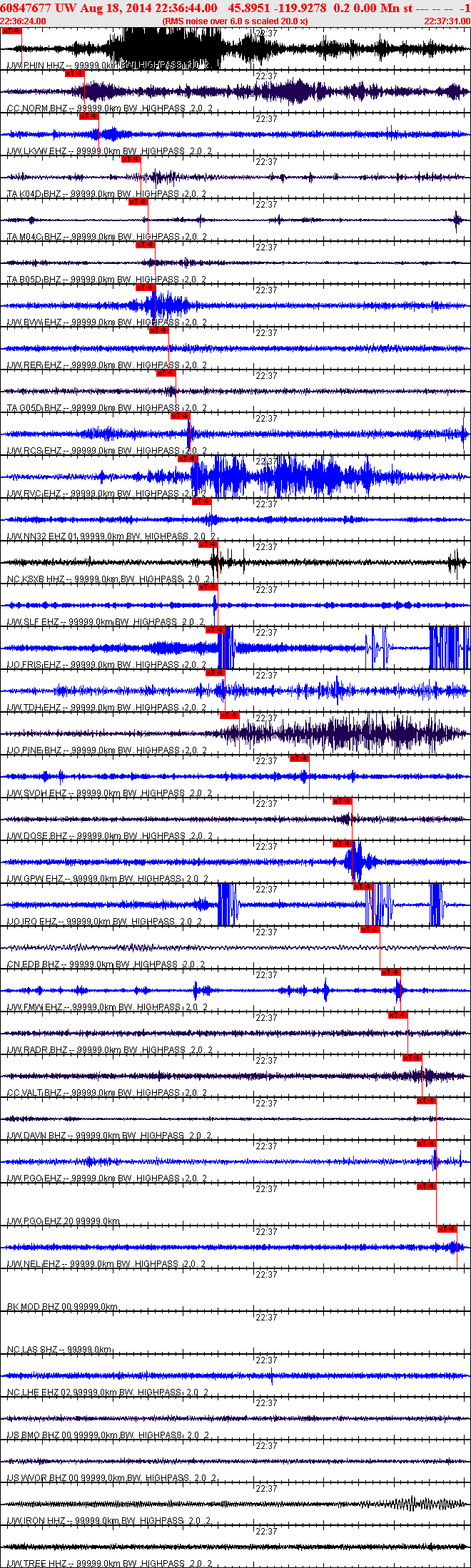Select the UW.PHIN HHZ station label
Viewport: 471px width, 1568px height.
coord(108,66)
